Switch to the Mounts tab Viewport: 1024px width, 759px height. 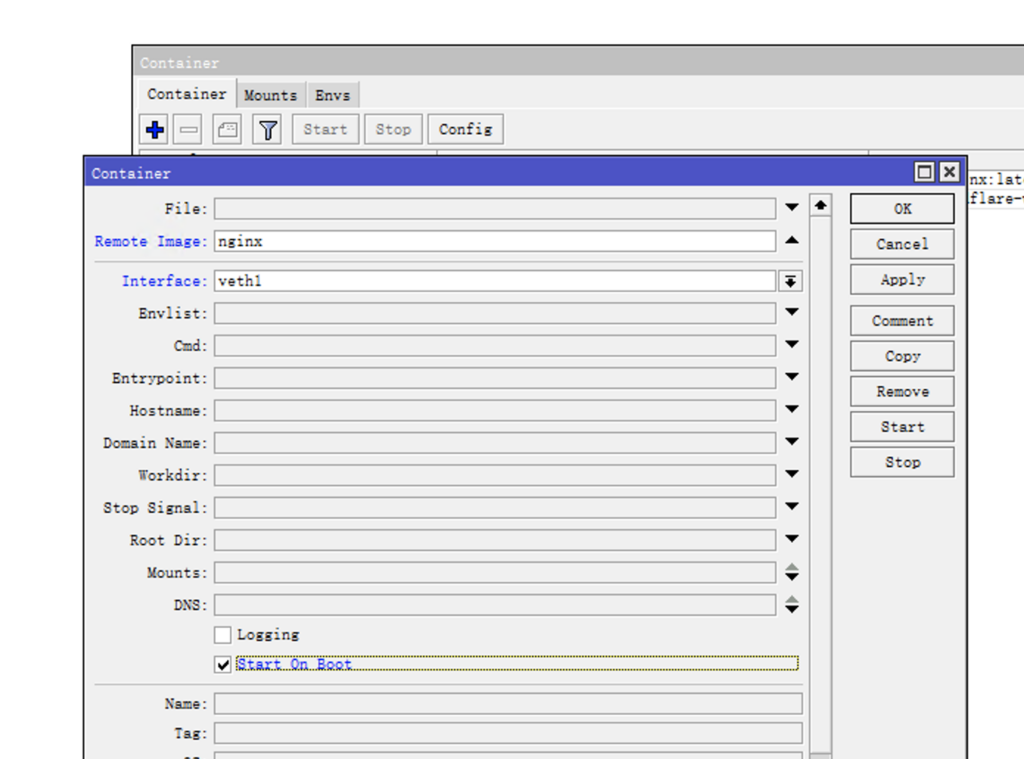(x=270, y=95)
